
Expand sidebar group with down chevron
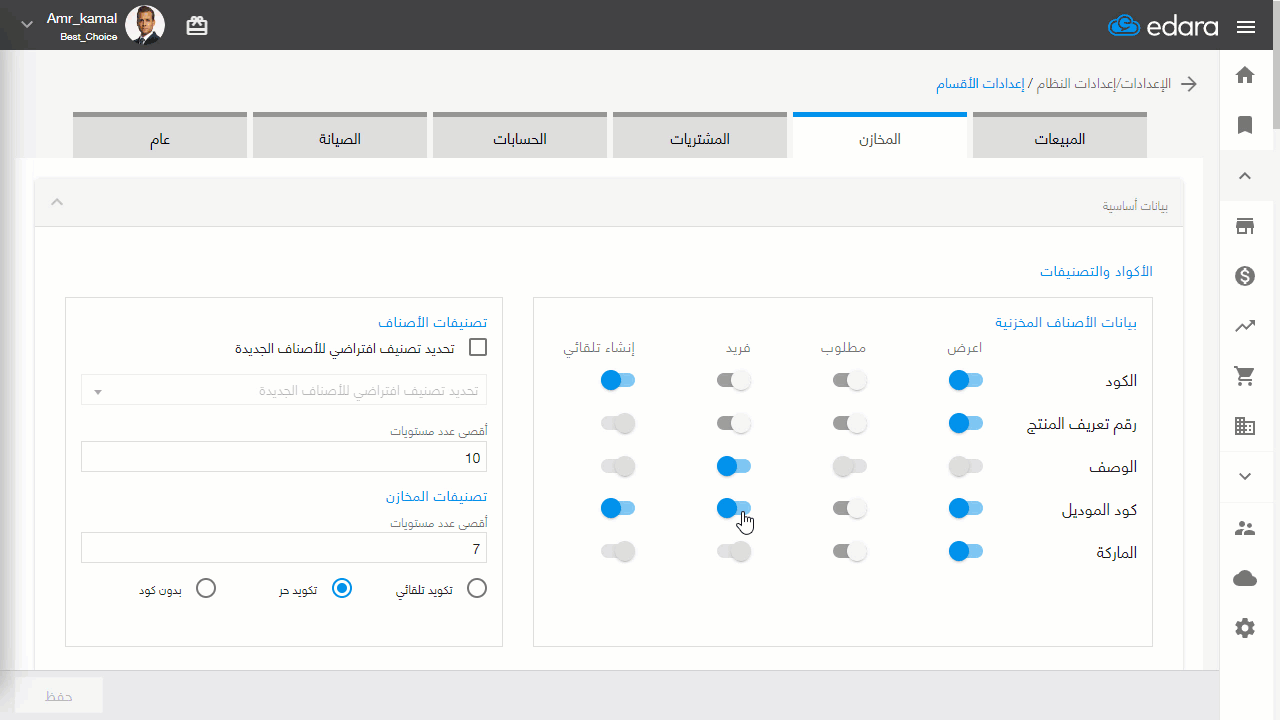point(1245,477)
